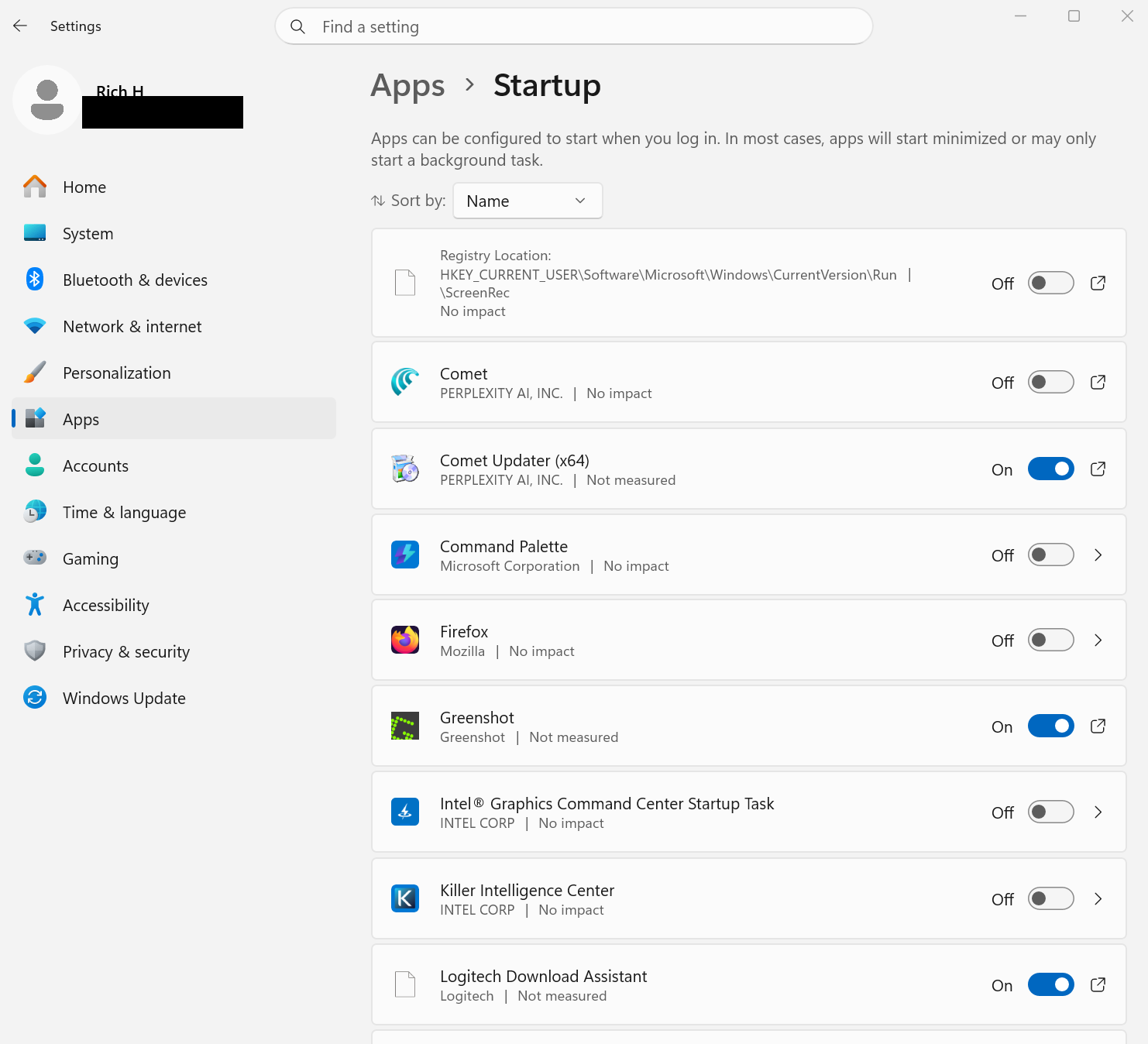Enable Firefox startup toggle
Screen dimensions: 1148x1044
(x=1051, y=640)
